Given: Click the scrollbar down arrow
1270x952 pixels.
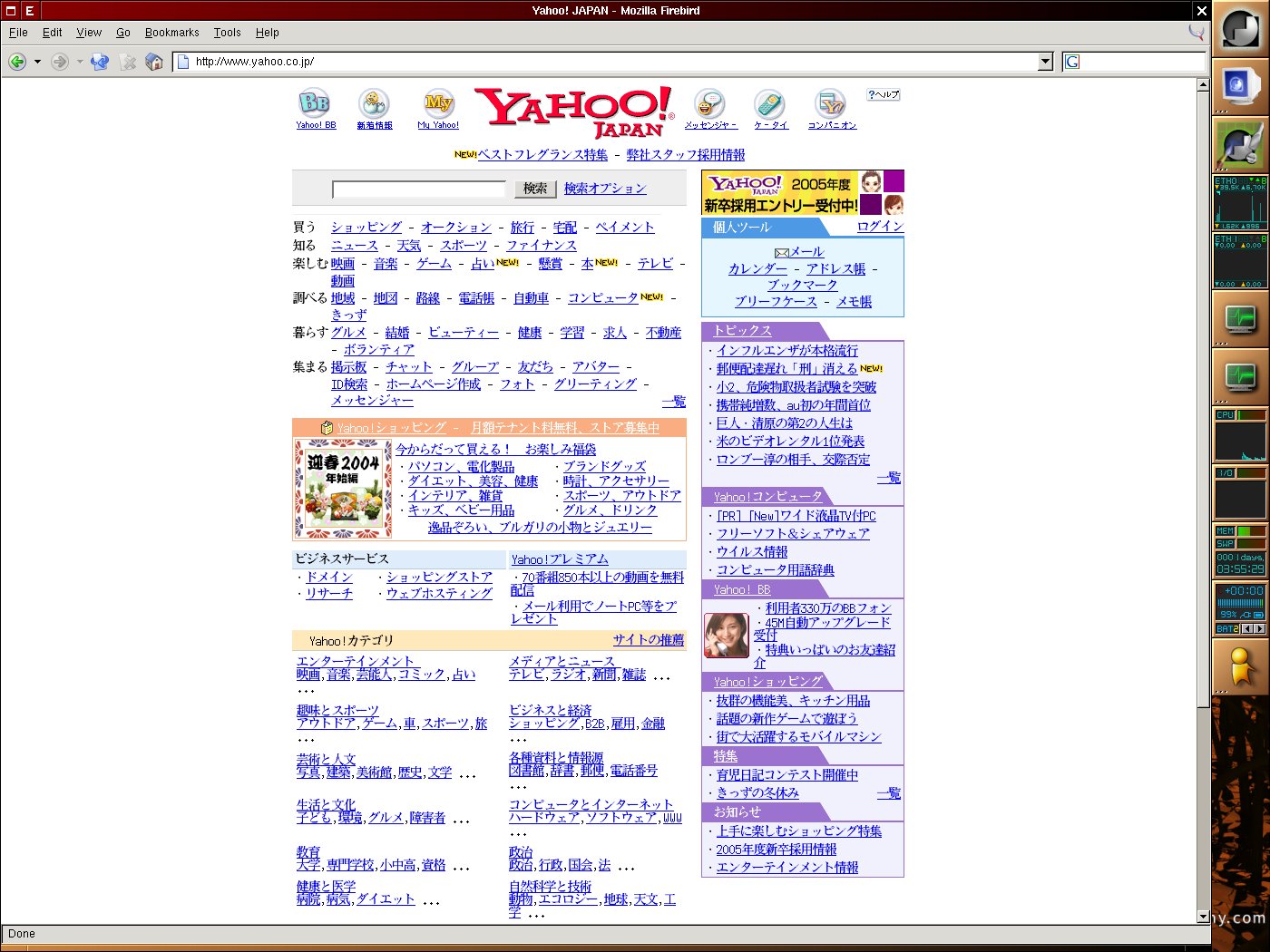Looking at the screenshot, I should tap(1203, 917).
